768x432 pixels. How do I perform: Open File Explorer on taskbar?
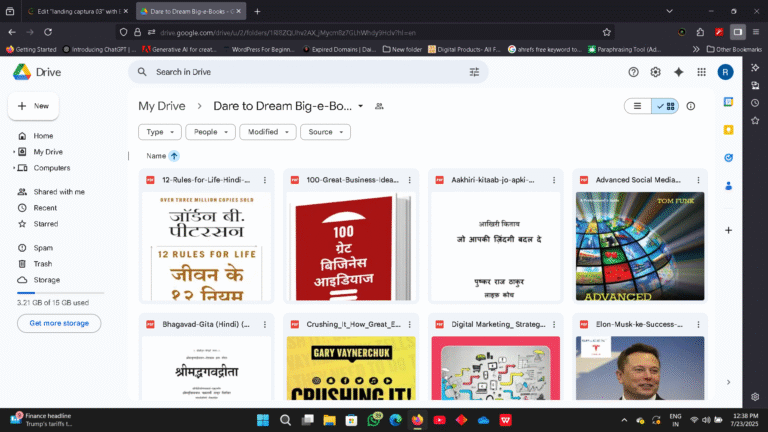pos(329,420)
